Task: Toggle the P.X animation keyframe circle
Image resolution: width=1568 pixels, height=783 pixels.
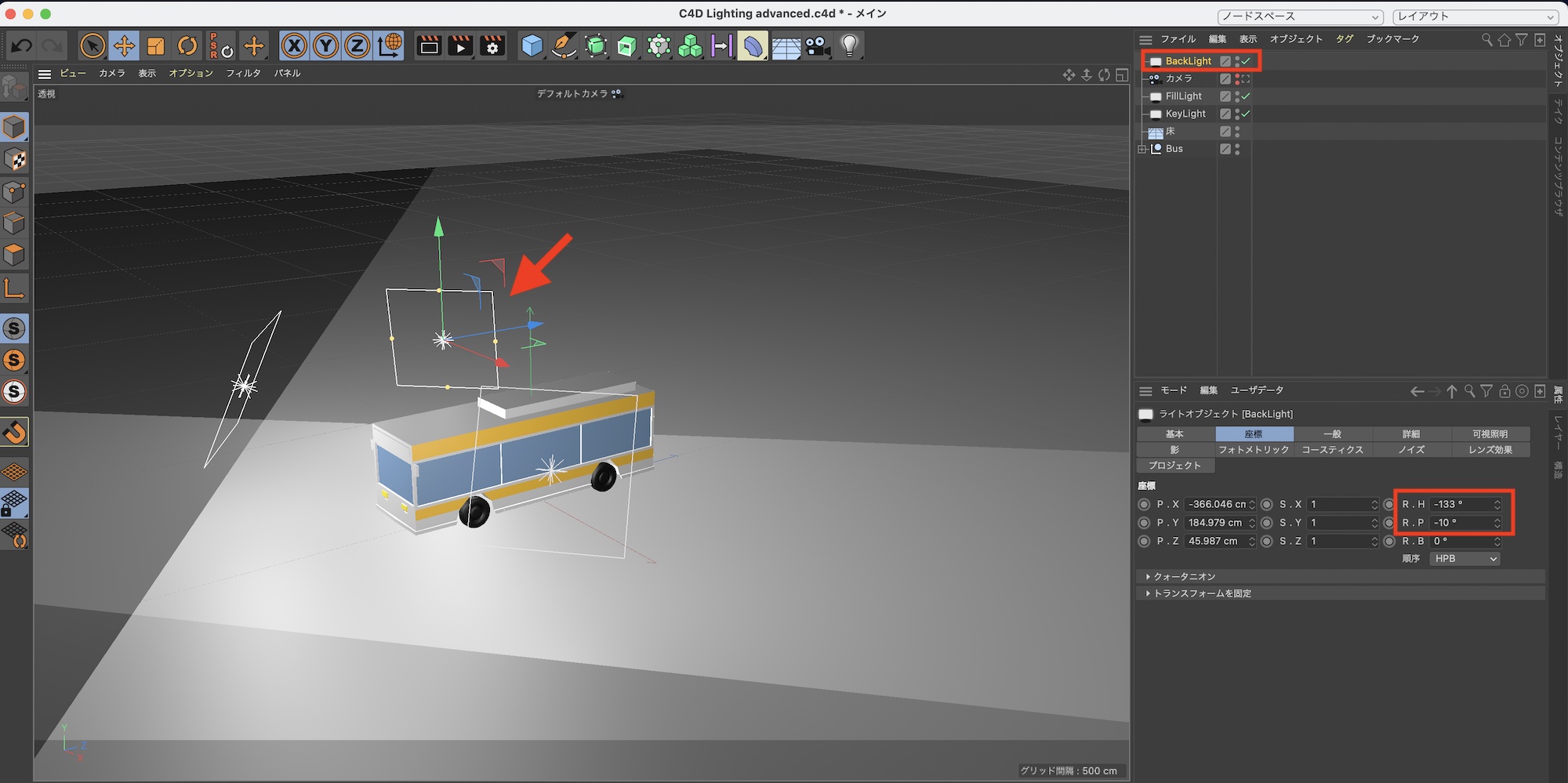Action: pos(1144,505)
